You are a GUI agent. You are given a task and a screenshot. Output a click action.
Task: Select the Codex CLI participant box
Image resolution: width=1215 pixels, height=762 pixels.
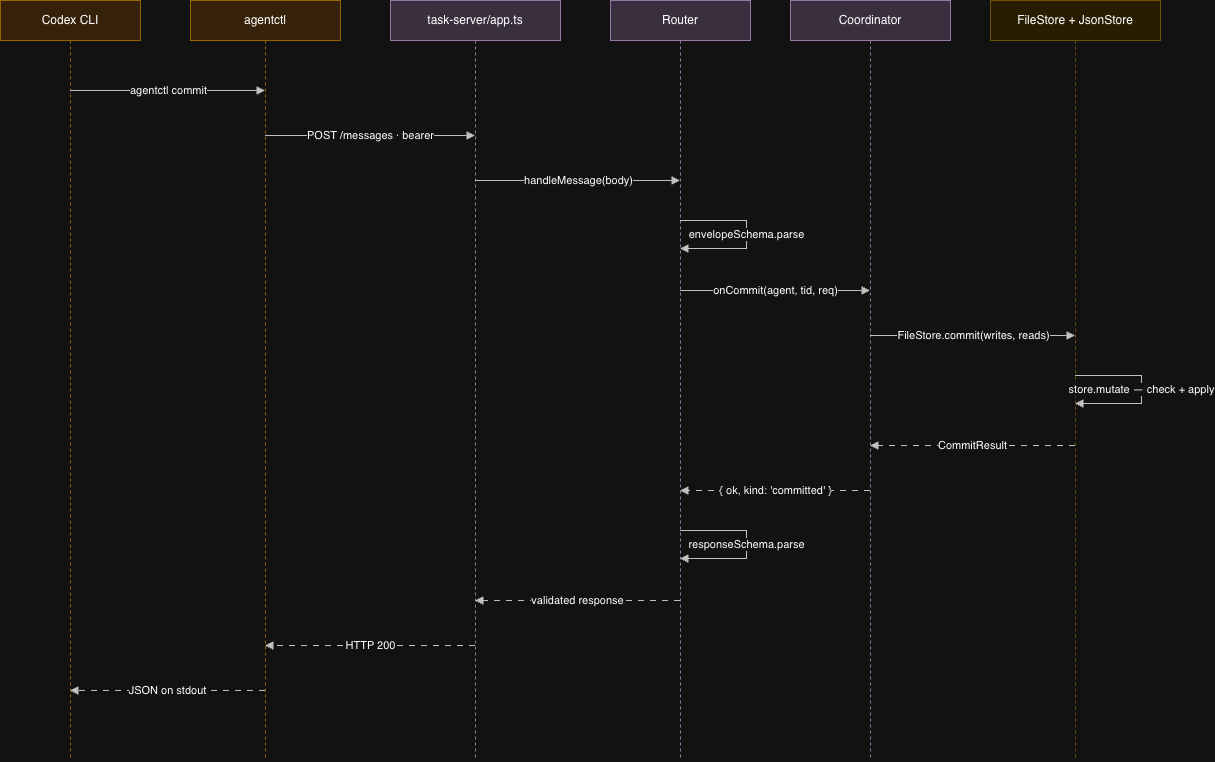click(70, 20)
